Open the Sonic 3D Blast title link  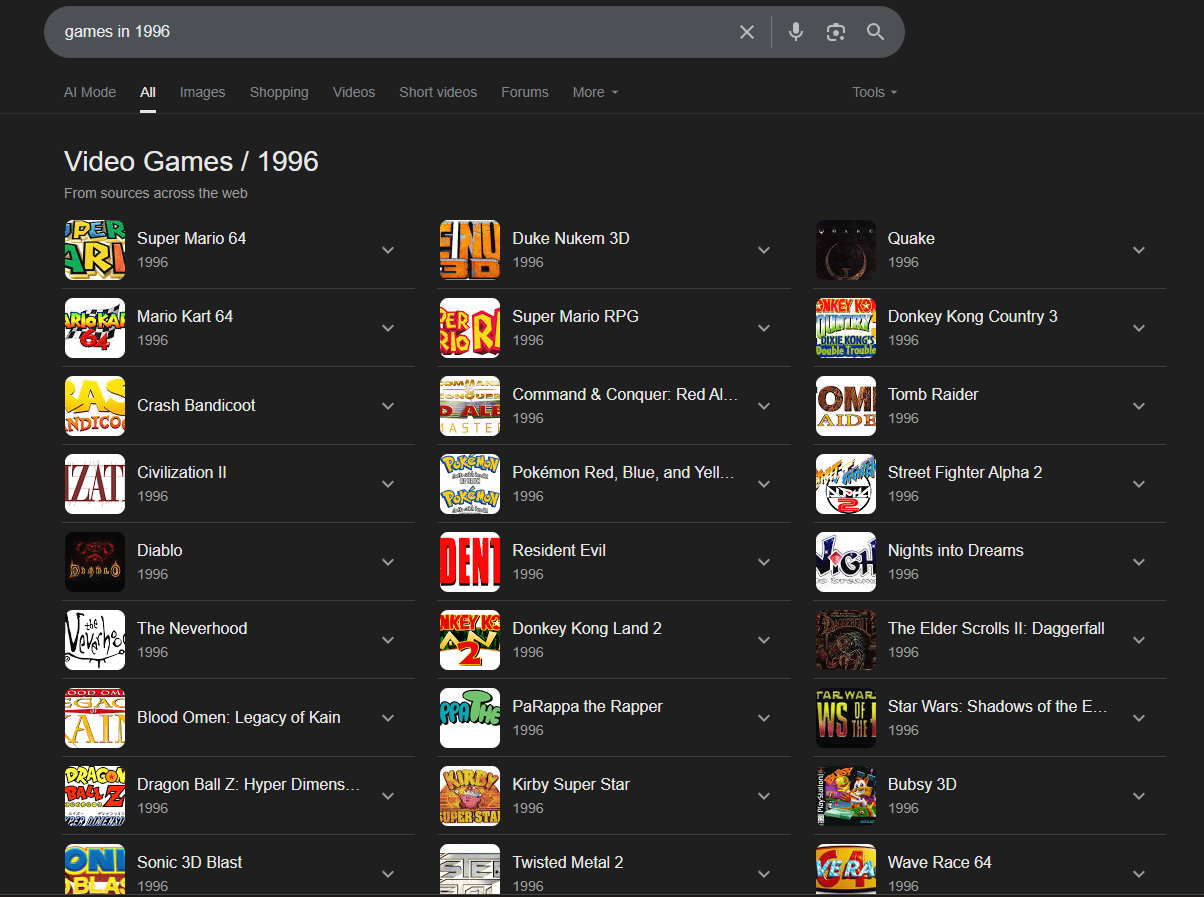[x=190, y=862]
